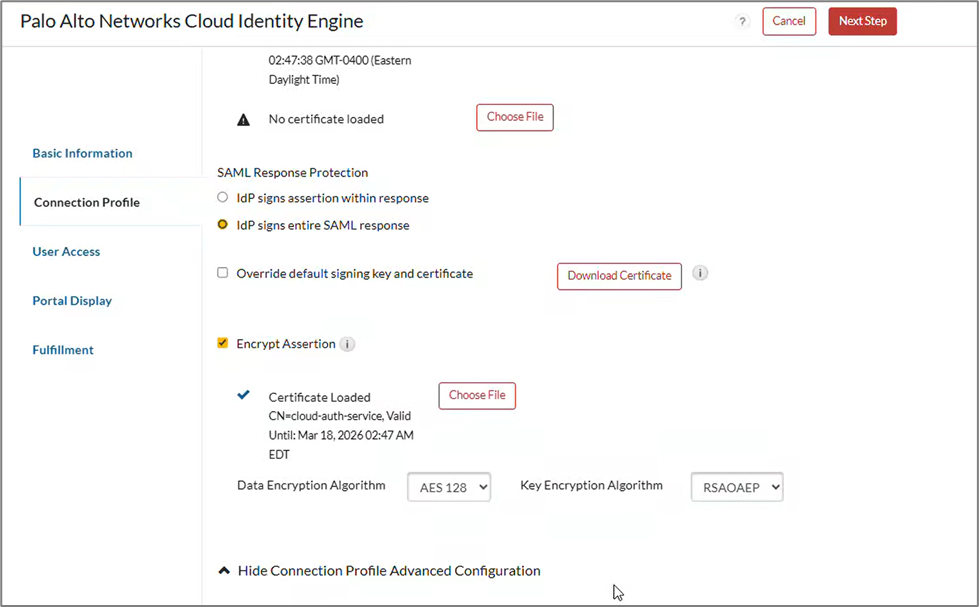The image size is (979, 607).
Task: Click the warning triangle beside No certificate loaded
Action: [x=243, y=120]
